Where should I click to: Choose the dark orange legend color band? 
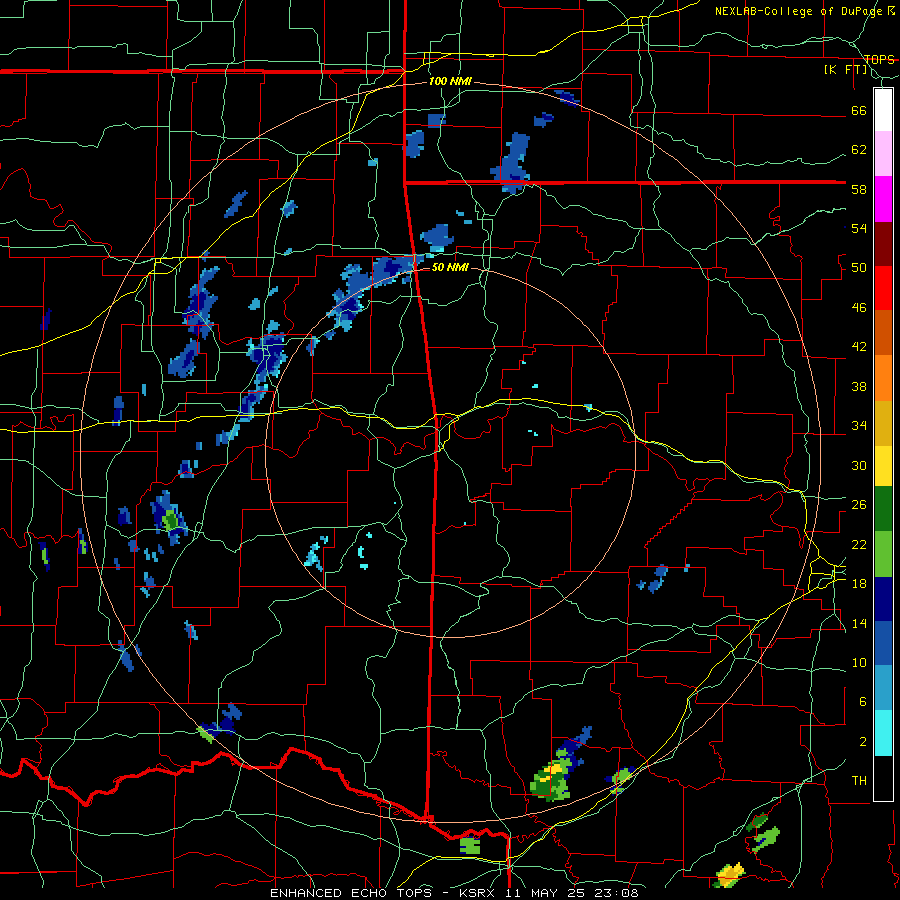(x=883, y=332)
